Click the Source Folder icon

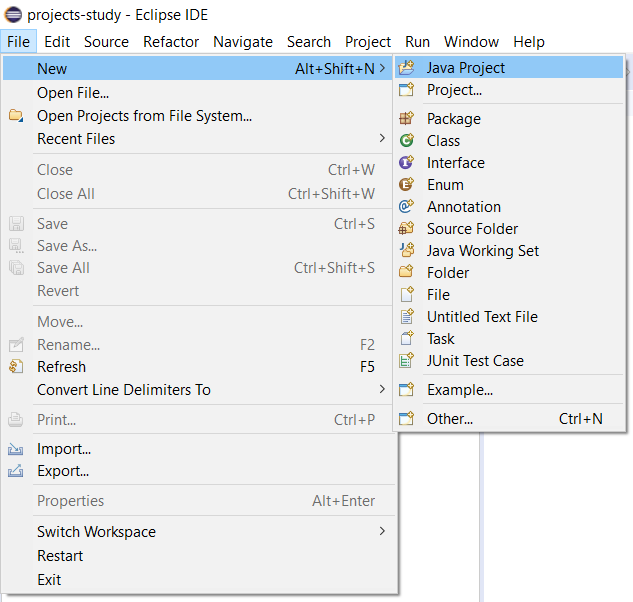click(x=407, y=229)
